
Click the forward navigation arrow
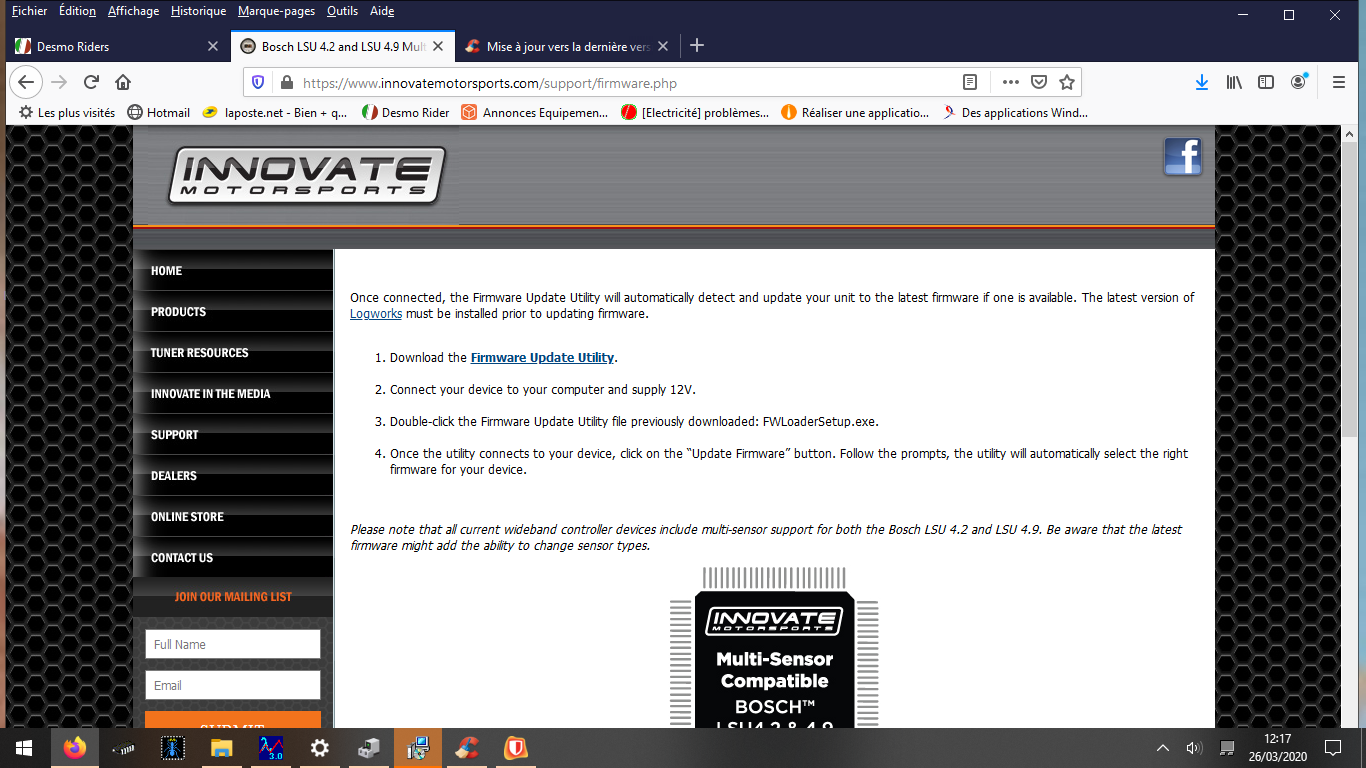59,82
